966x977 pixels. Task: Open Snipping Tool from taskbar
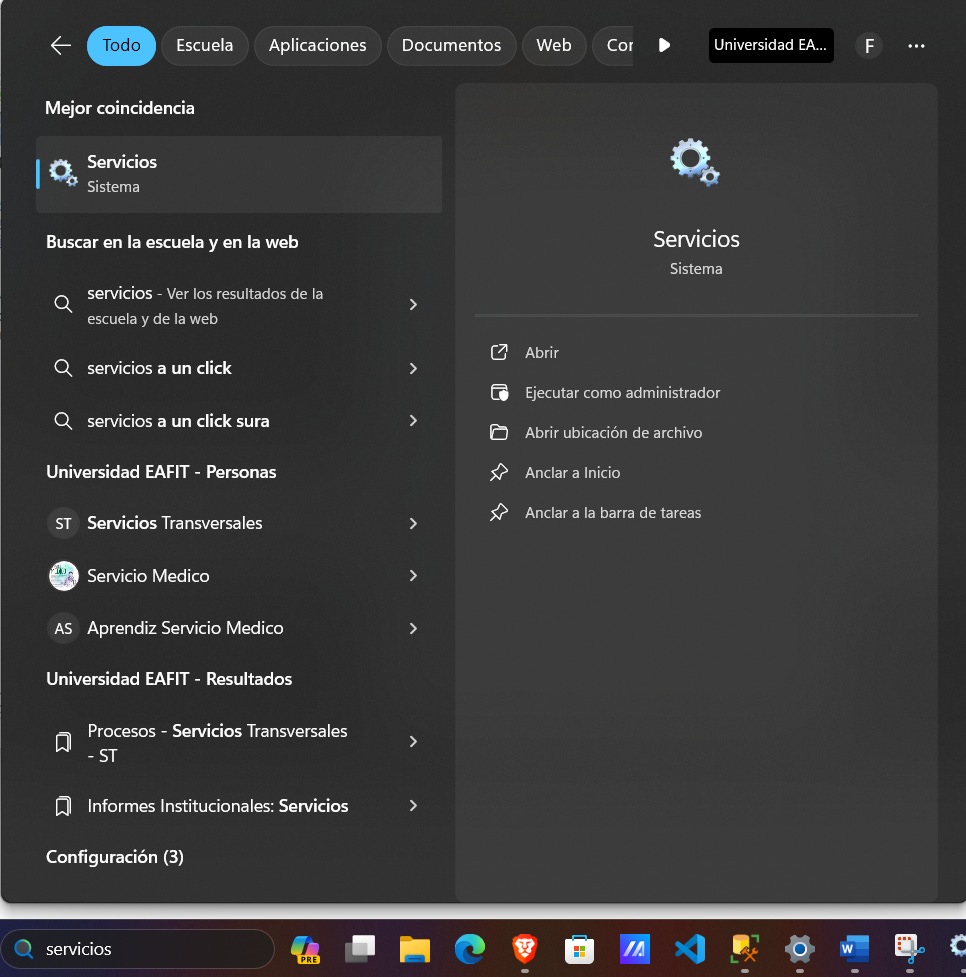[x=909, y=949]
